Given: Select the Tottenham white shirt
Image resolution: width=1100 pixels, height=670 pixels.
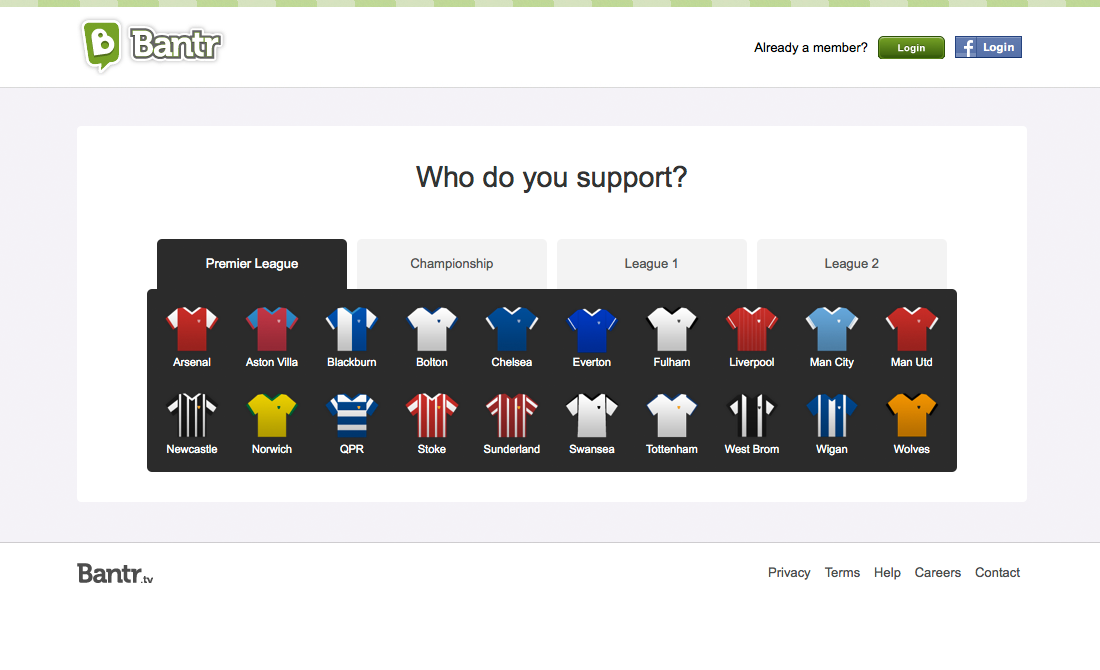Looking at the screenshot, I should (671, 415).
